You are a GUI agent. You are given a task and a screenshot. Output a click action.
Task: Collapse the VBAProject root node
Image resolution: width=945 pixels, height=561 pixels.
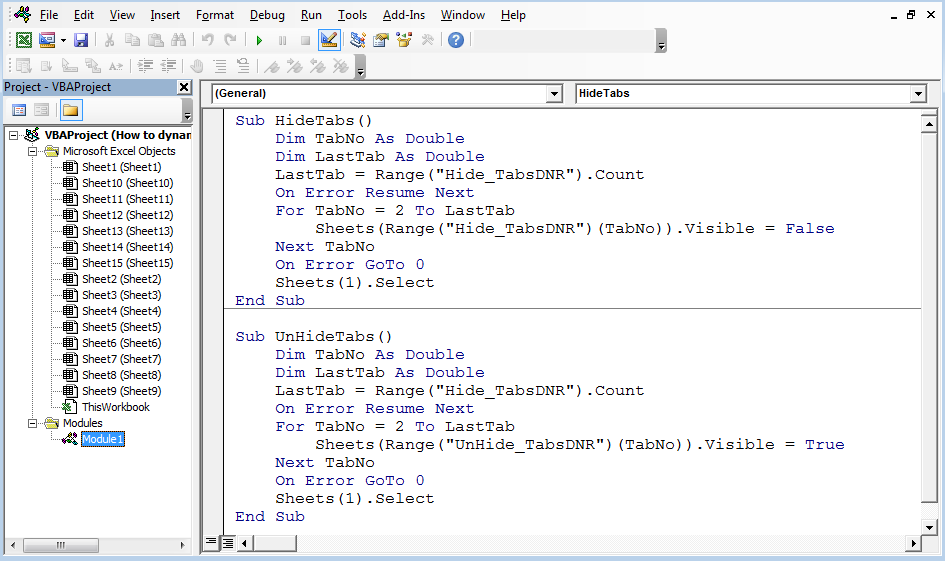13,136
